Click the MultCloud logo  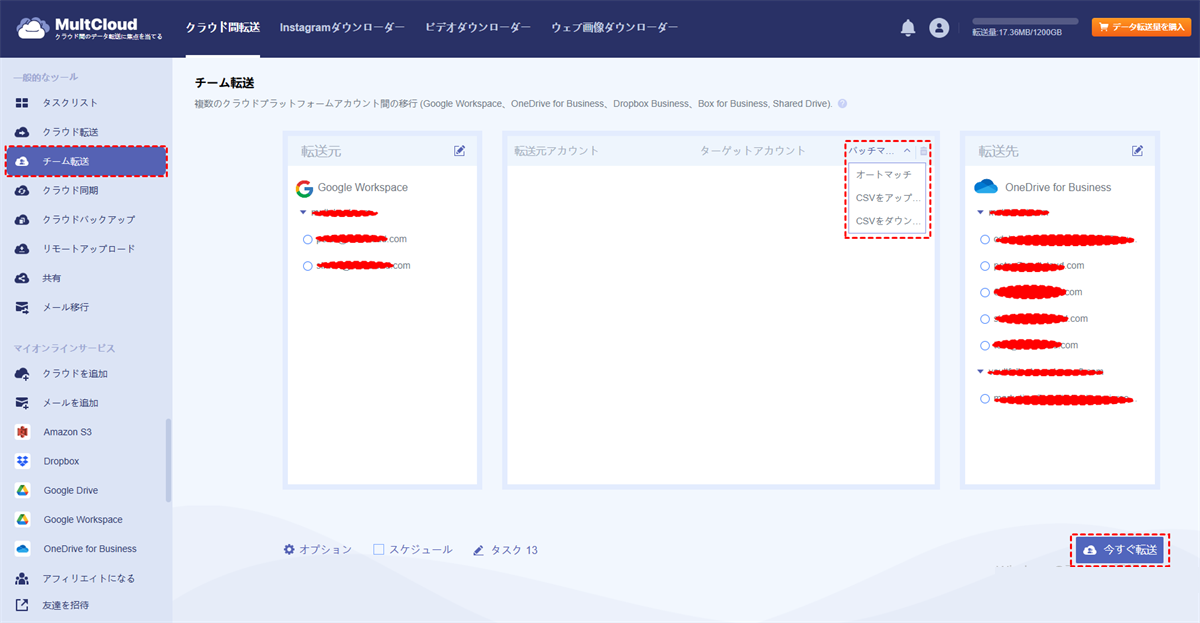tap(89, 28)
